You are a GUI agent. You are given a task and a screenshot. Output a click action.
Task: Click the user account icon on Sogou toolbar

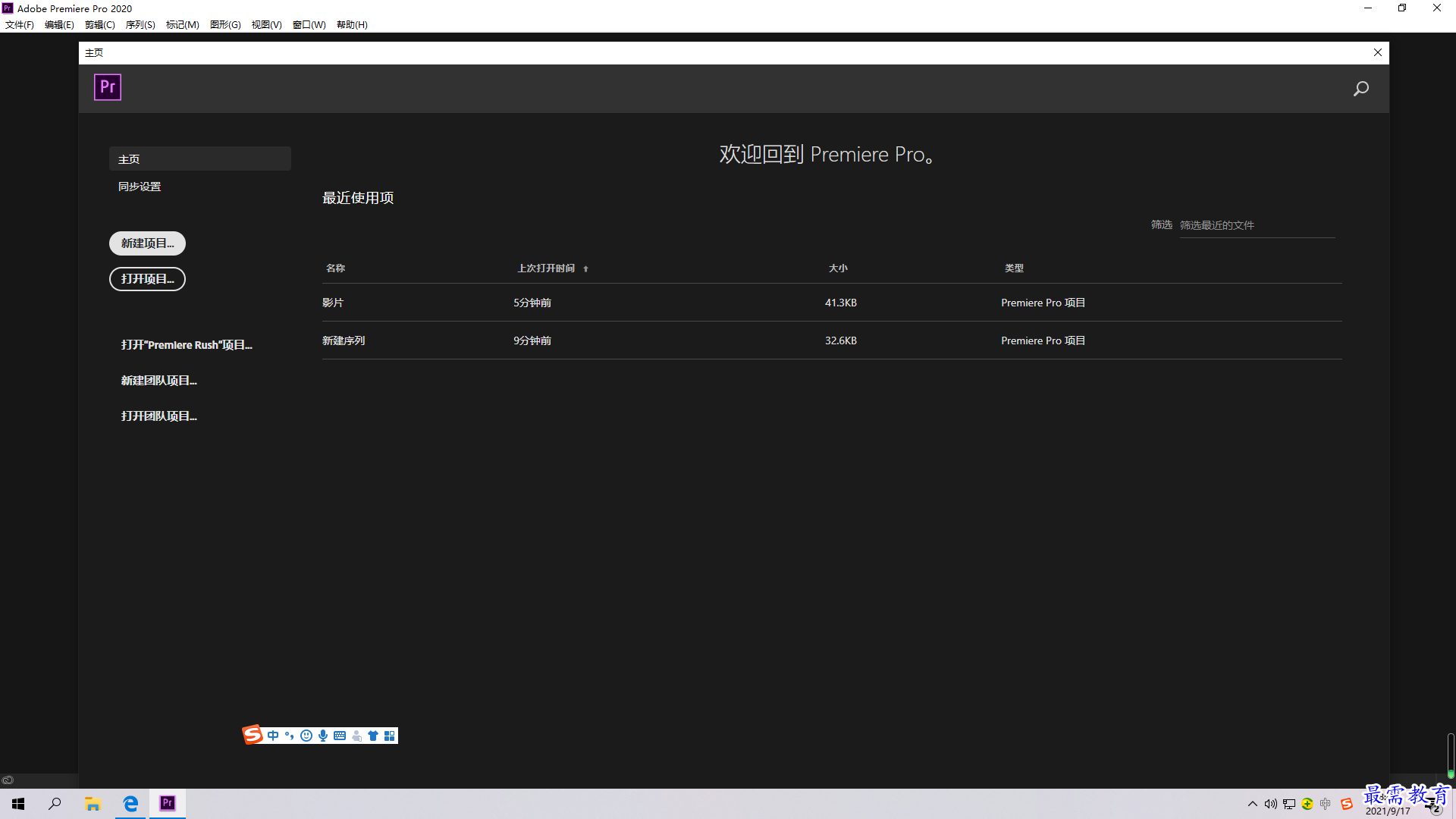pyautogui.click(x=356, y=736)
